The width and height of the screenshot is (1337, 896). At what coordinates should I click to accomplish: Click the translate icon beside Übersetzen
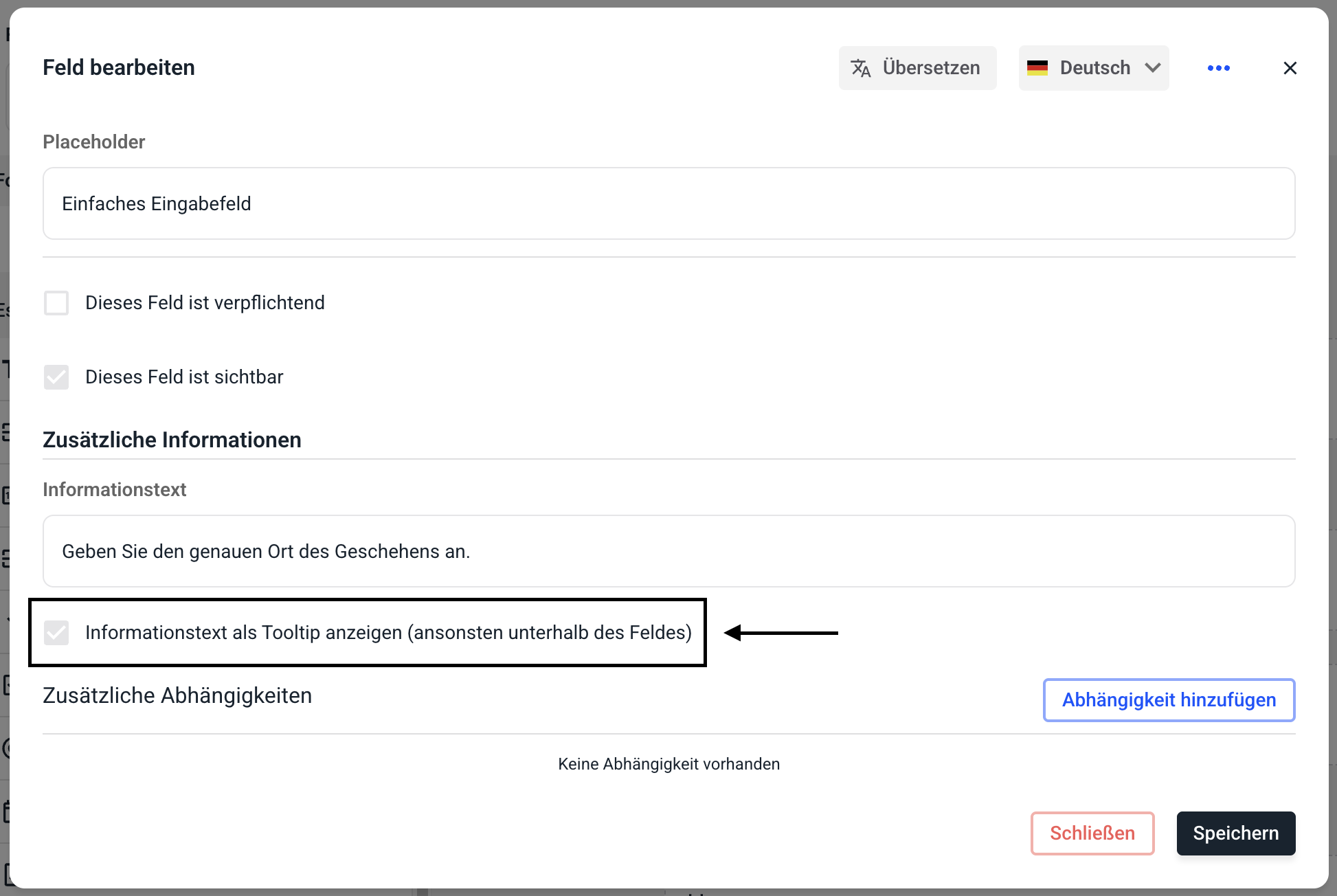pos(860,68)
